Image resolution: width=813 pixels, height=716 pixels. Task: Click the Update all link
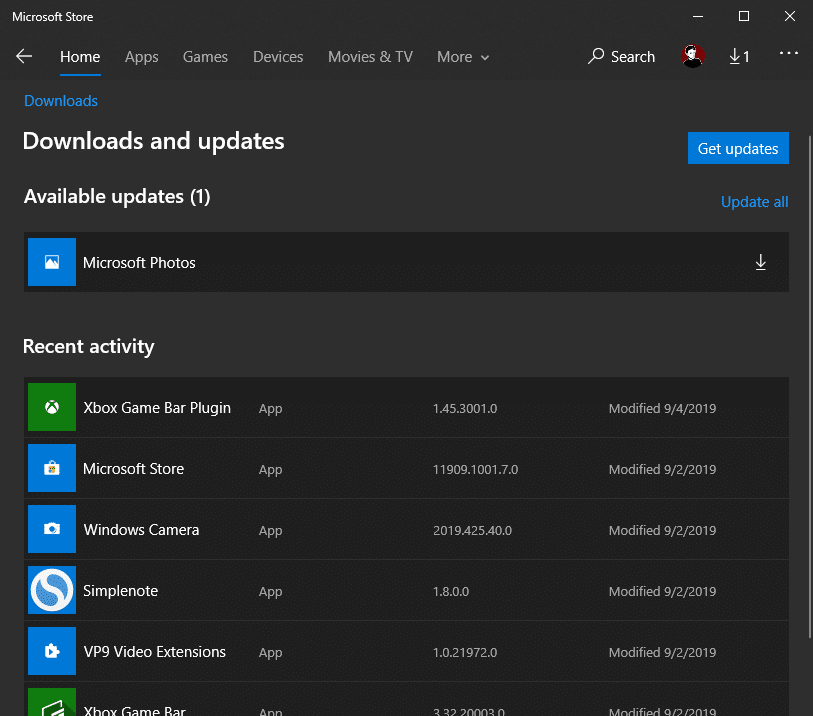coord(754,202)
